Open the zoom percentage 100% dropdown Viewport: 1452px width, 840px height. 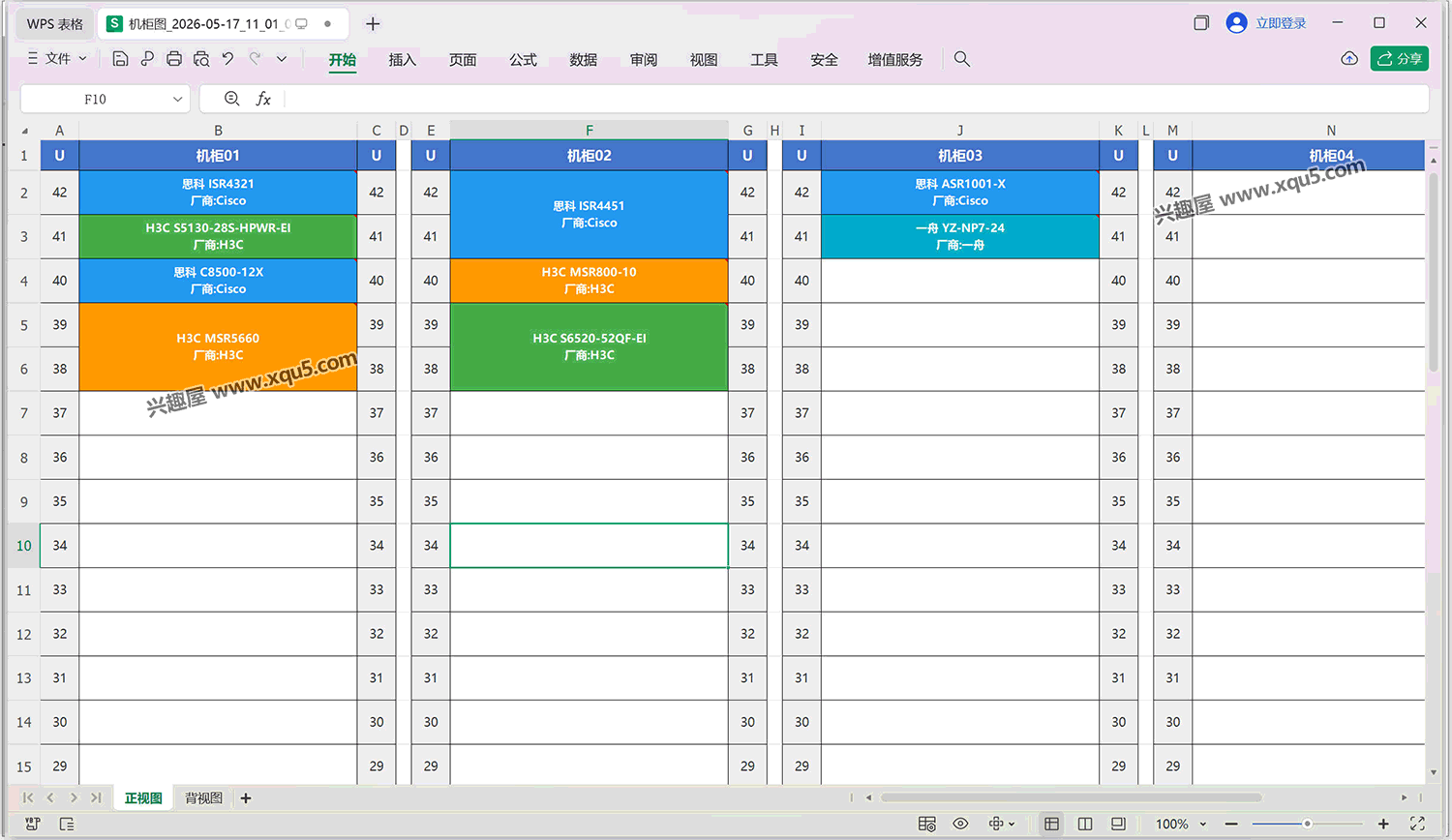pyautogui.click(x=1181, y=824)
